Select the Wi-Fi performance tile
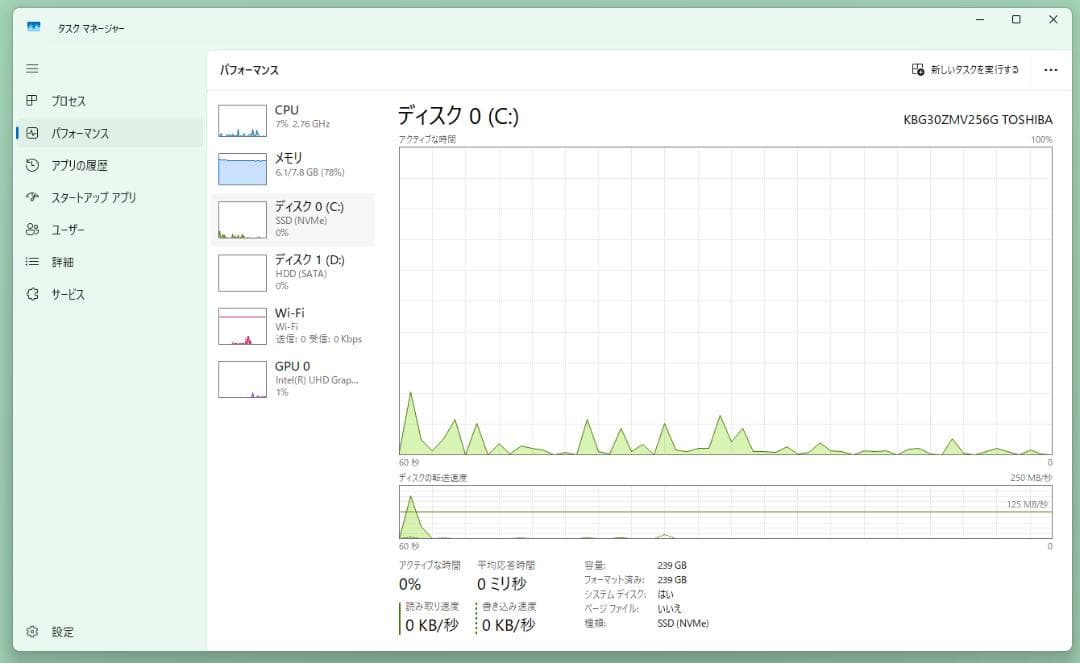 [290, 323]
